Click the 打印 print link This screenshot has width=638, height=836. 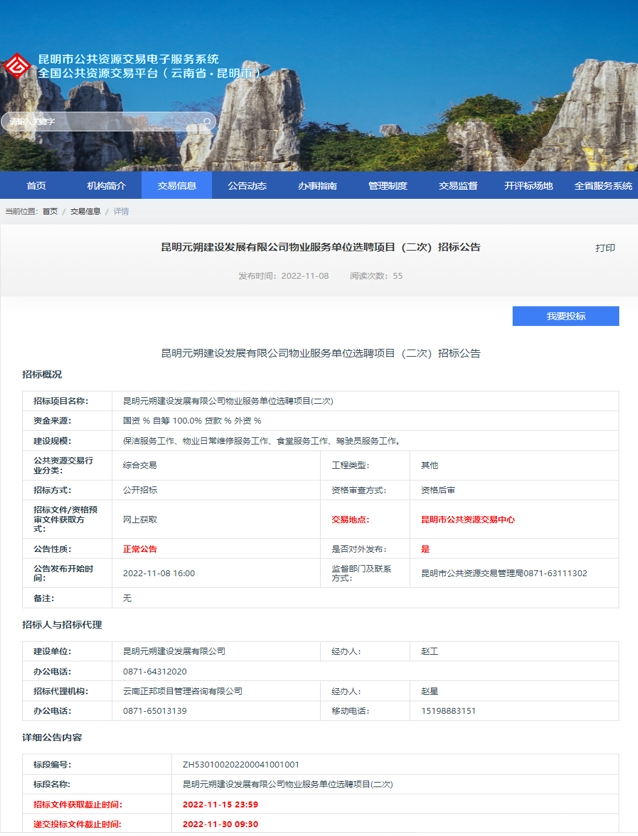[605, 248]
